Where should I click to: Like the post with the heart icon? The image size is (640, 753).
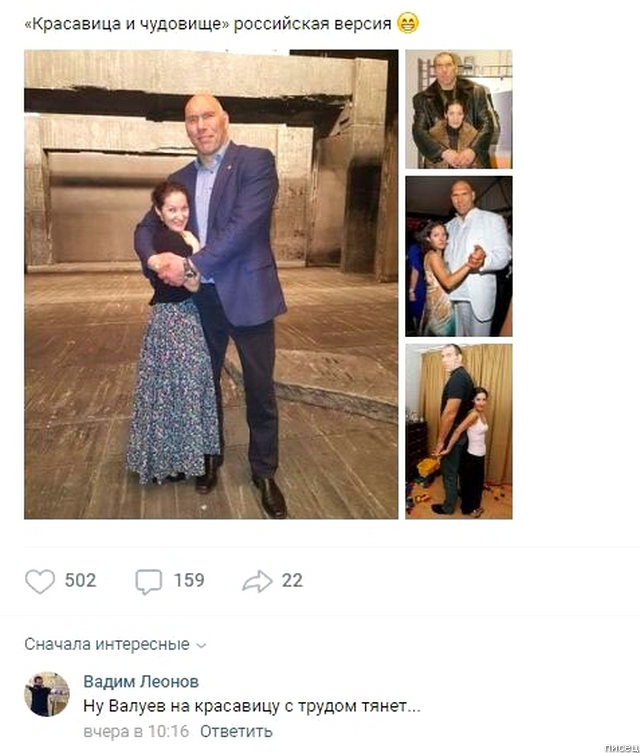[40, 581]
